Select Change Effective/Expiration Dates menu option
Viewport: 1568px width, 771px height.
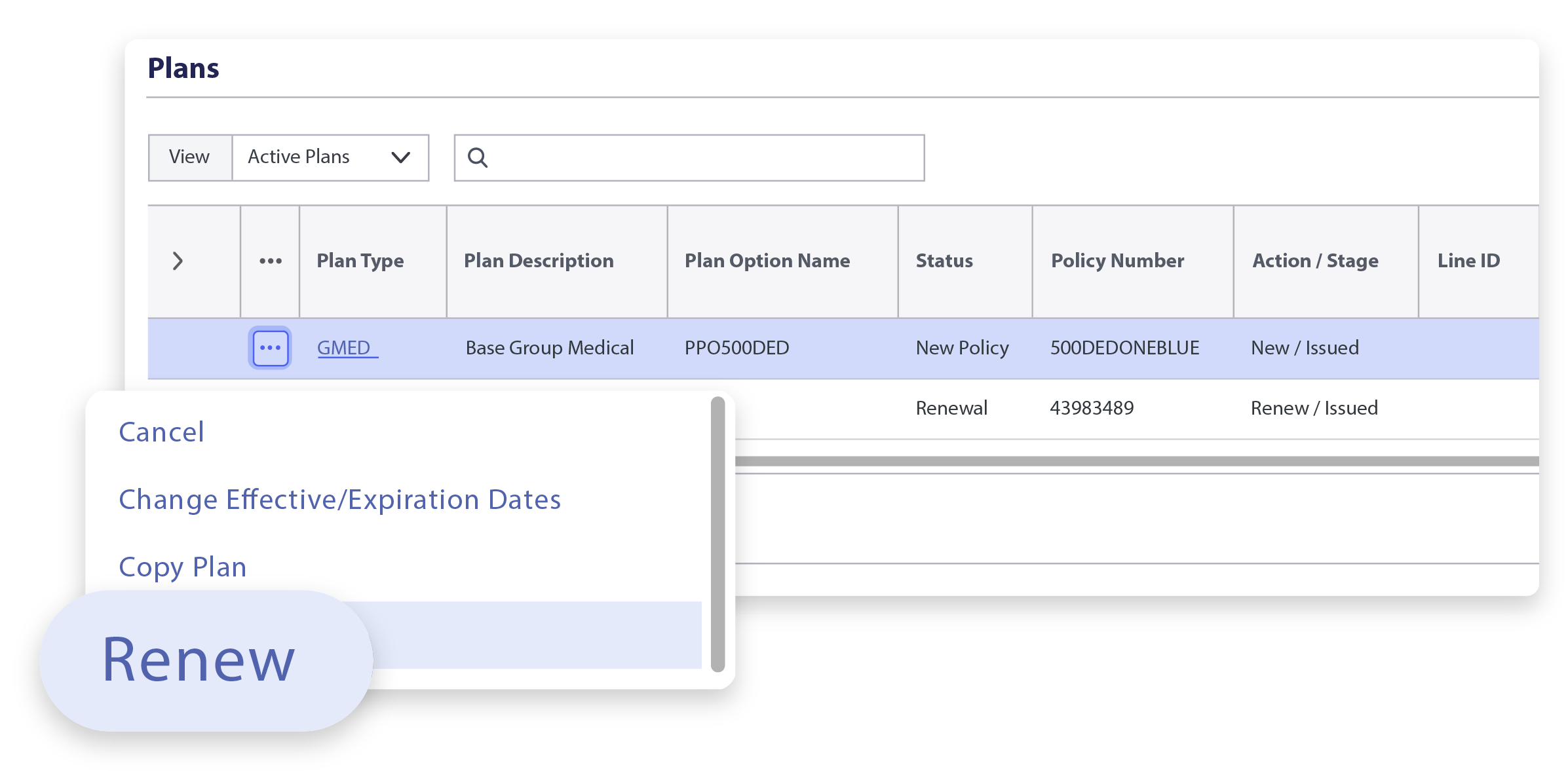tap(339, 500)
